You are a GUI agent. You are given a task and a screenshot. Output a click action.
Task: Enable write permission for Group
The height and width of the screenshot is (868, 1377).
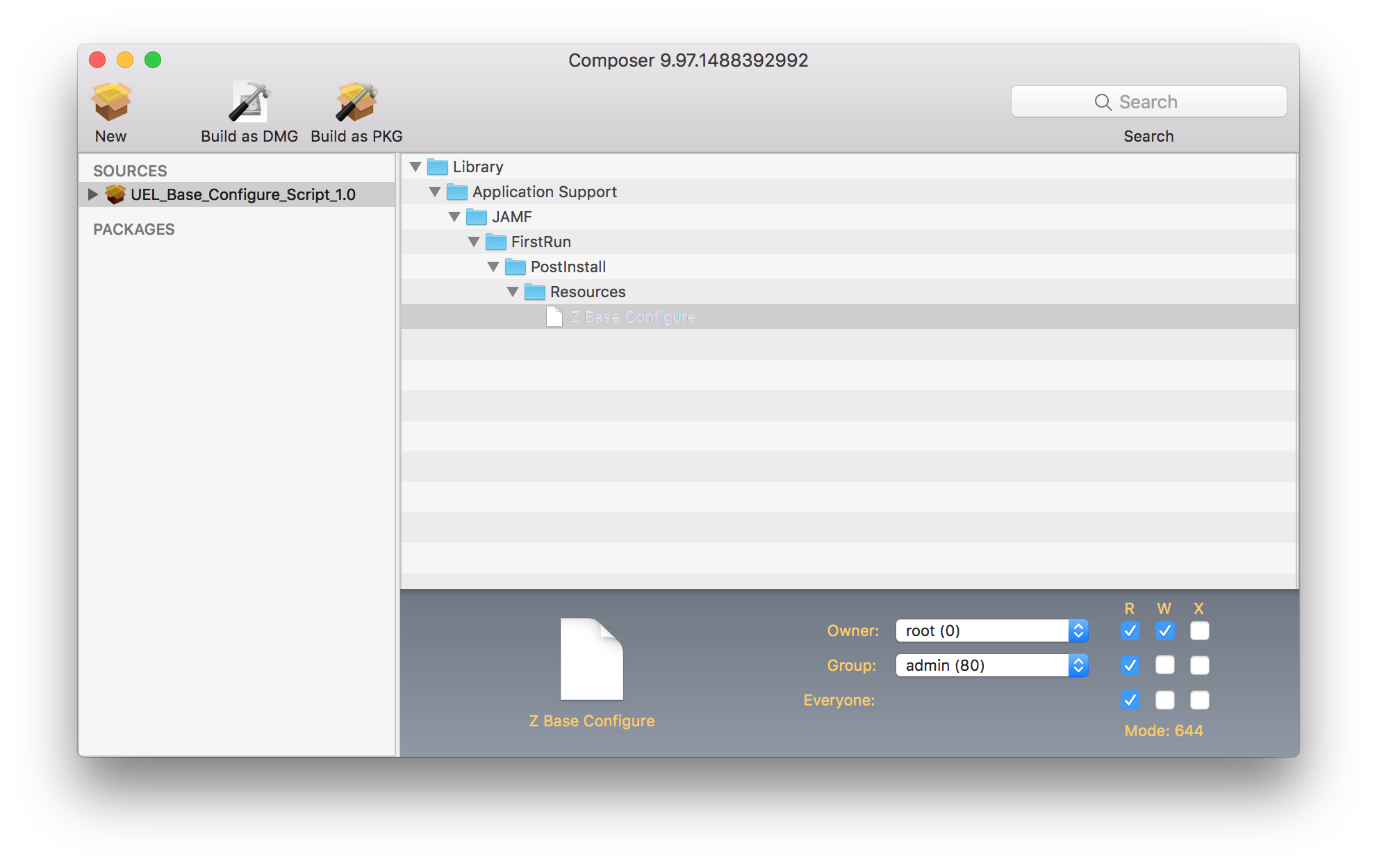tap(1164, 665)
